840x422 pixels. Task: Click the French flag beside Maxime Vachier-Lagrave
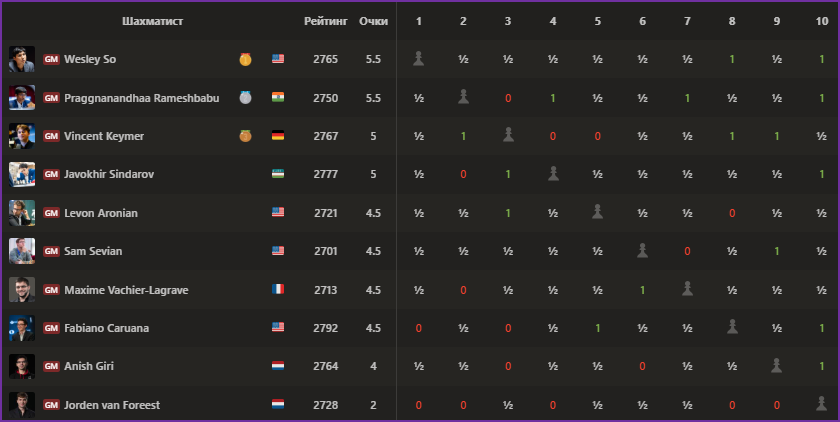pyautogui.click(x=278, y=289)
